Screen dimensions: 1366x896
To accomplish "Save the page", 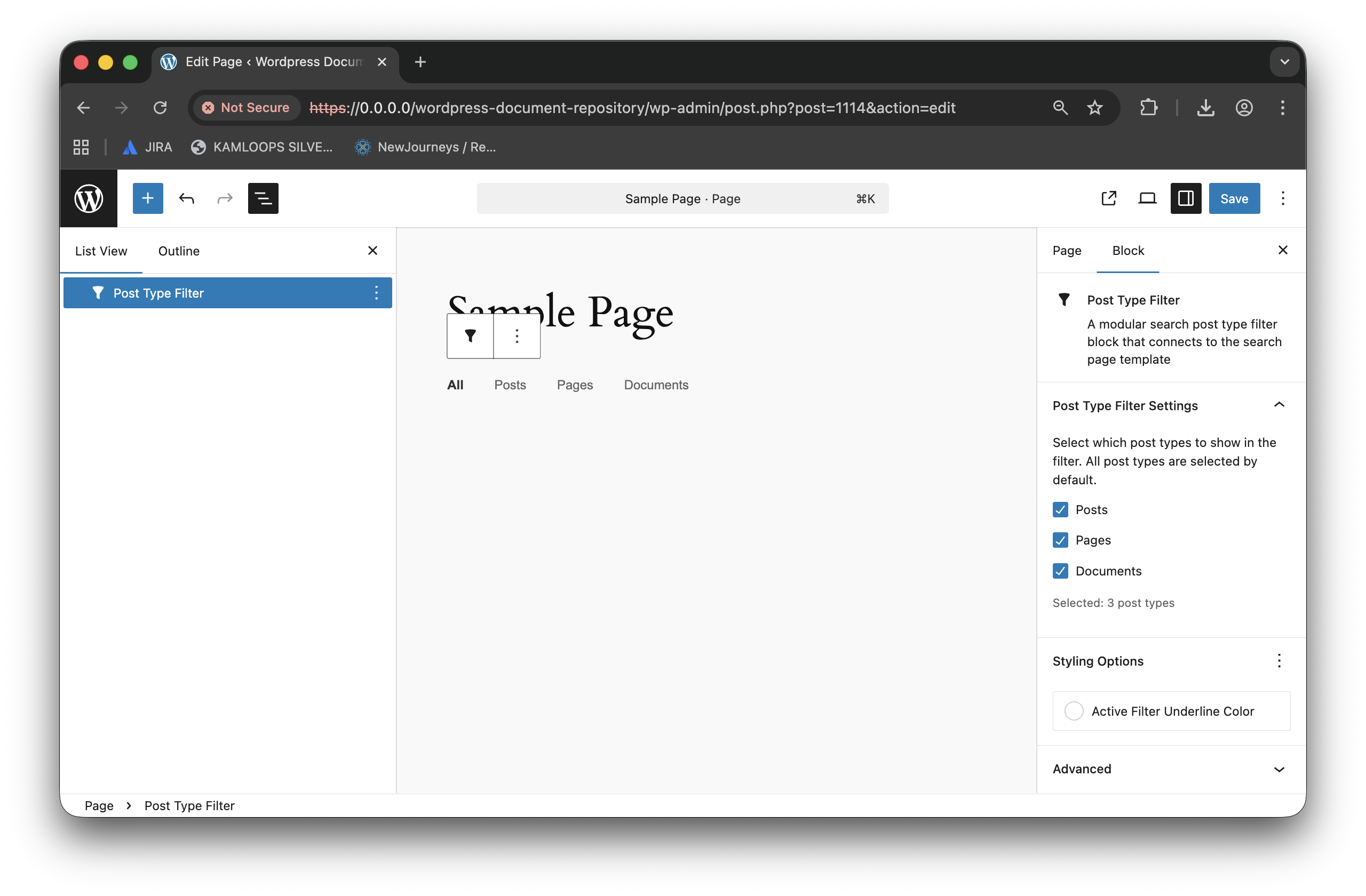I will point(1234,198).
